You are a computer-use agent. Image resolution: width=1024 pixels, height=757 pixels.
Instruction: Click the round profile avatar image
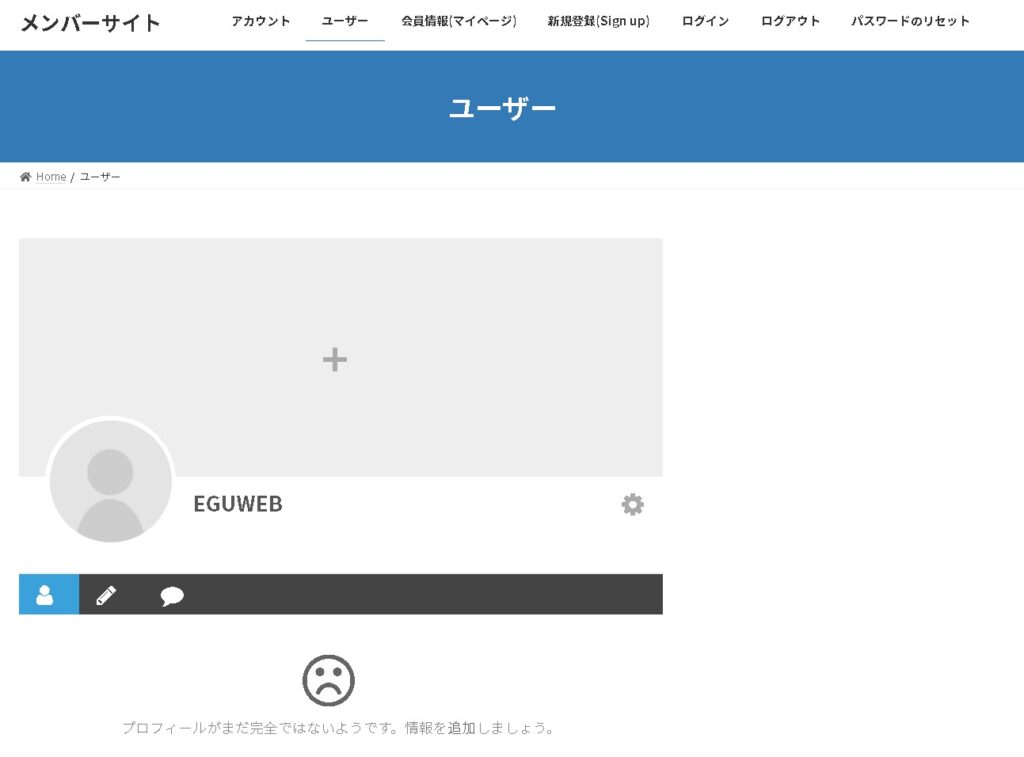click(110, 481)
